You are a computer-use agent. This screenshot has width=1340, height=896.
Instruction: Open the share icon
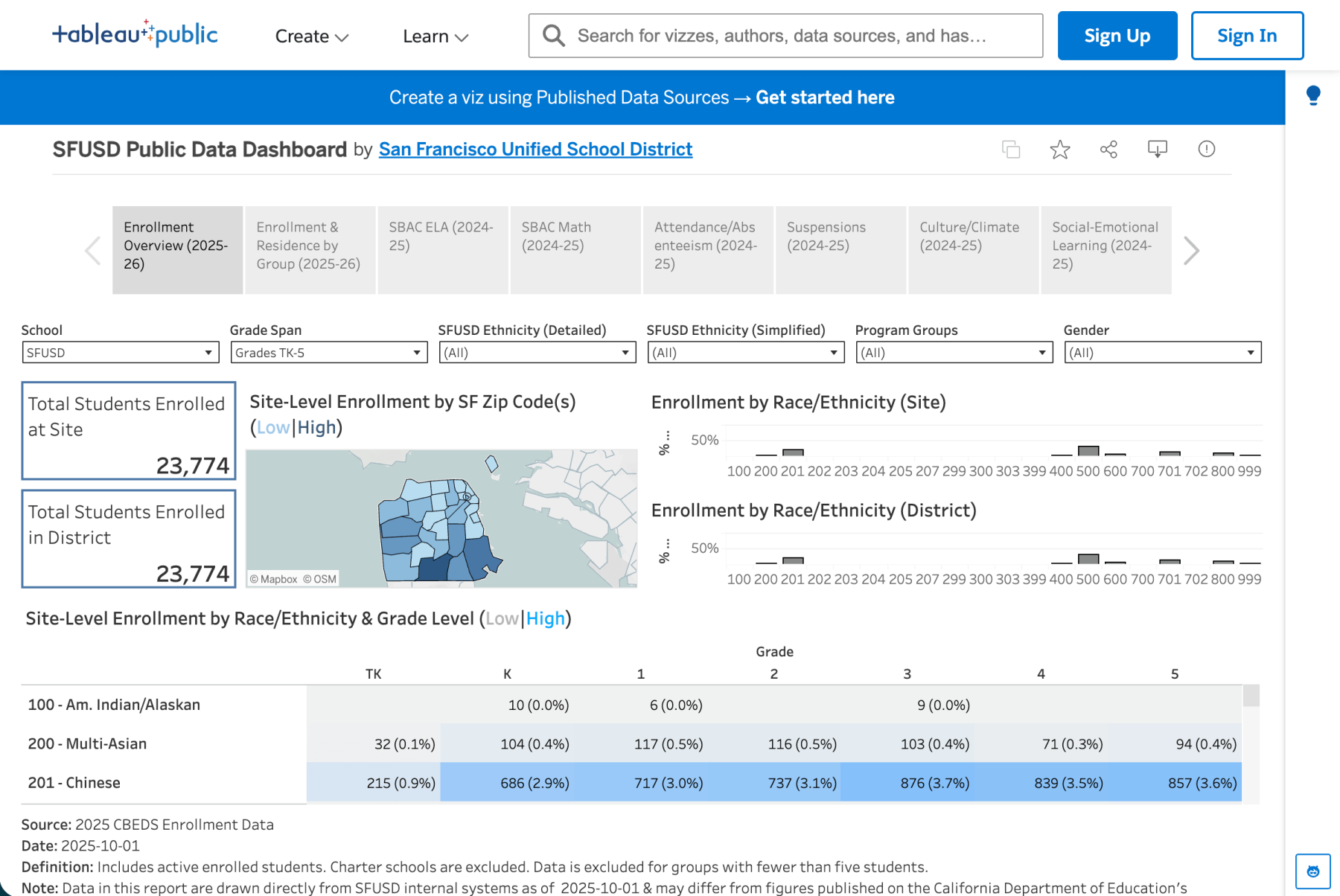click(x=1108, y=150)
